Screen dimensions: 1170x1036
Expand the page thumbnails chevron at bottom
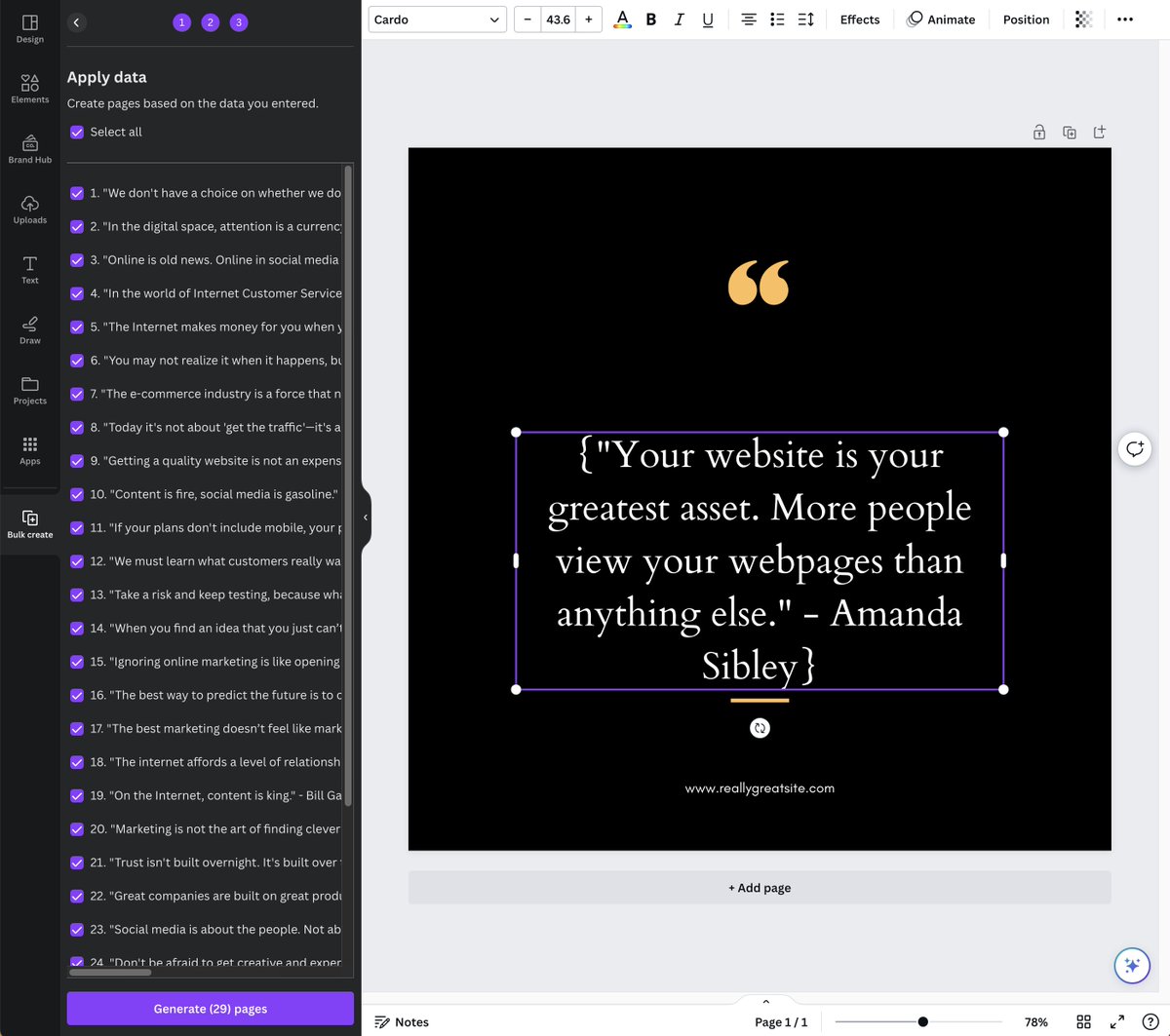tap(765, 1001)
